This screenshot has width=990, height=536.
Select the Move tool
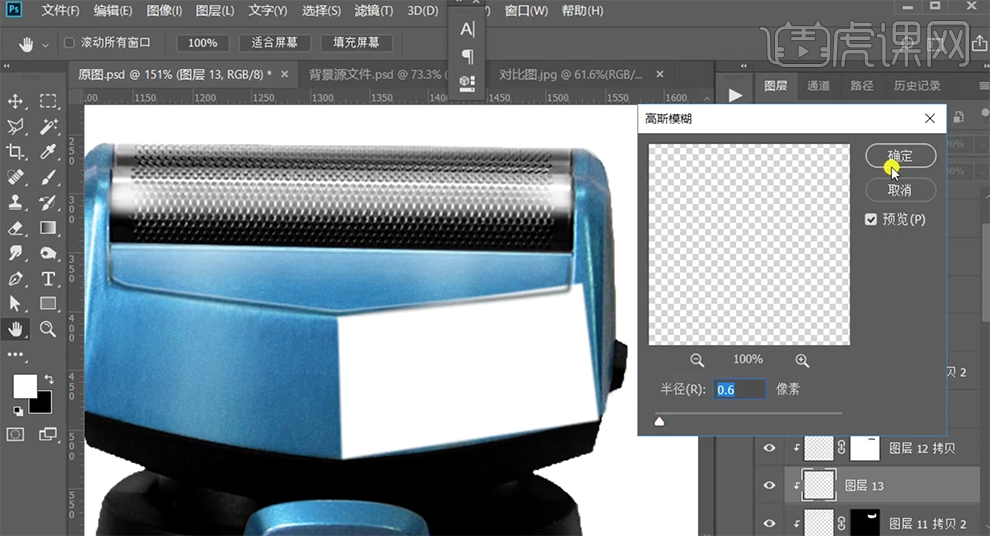[x=16, y=101]
